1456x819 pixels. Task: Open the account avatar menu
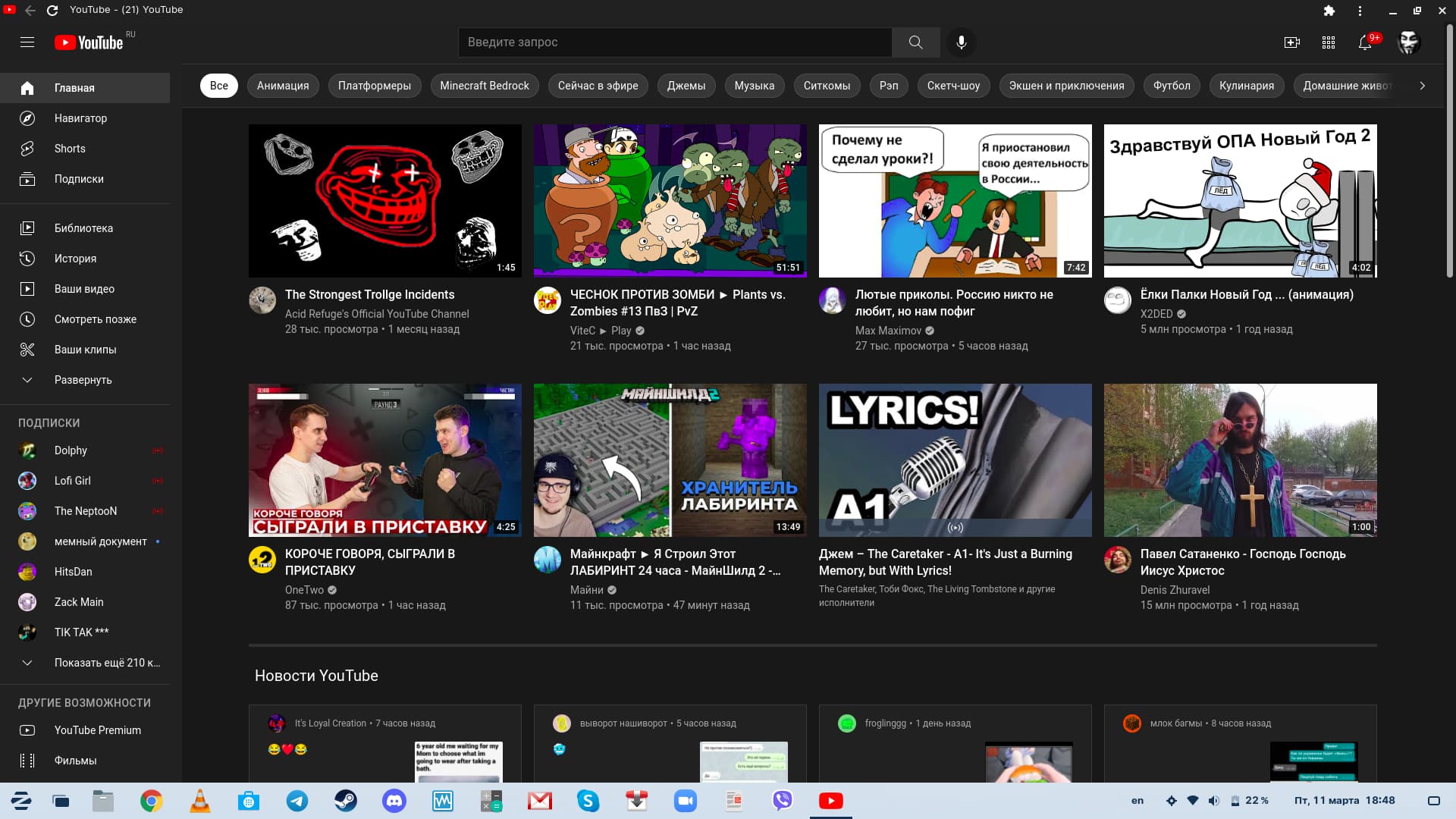point(1409,42)
